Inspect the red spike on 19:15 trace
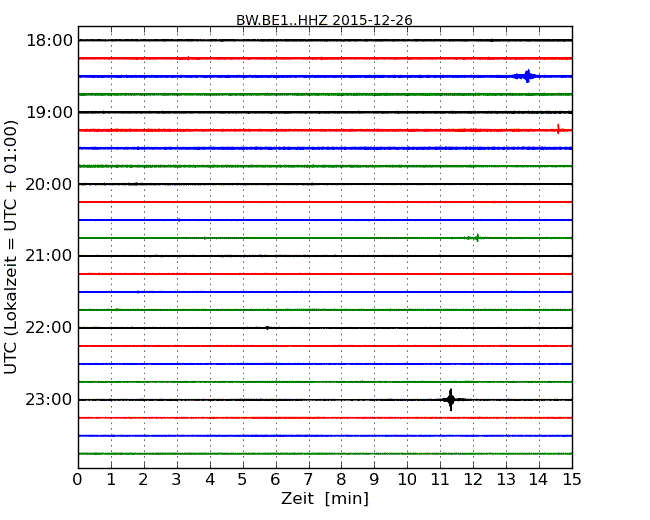The image size is (650, 520). tap(558, 129)
